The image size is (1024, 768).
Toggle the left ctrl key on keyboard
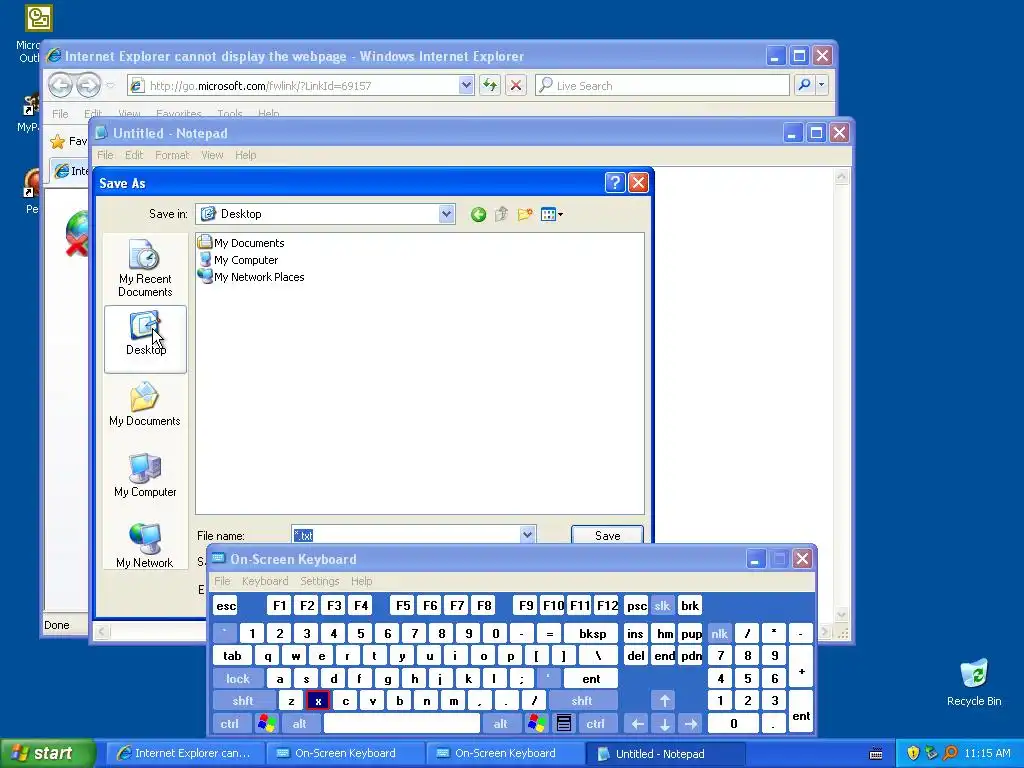point(229,724)
